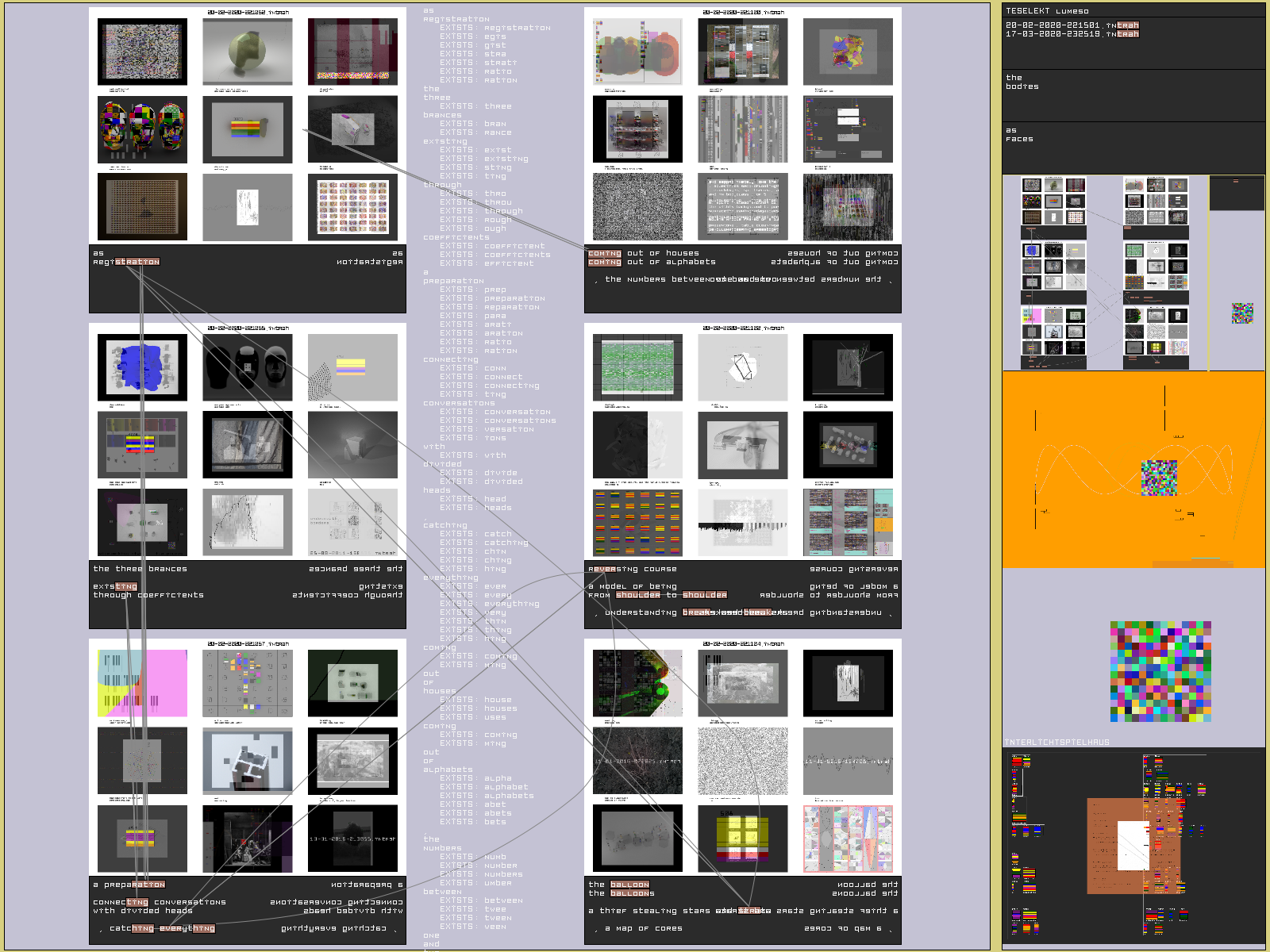
Task: Click the 'the bodies' text panel
Action: coord(1133,95)
